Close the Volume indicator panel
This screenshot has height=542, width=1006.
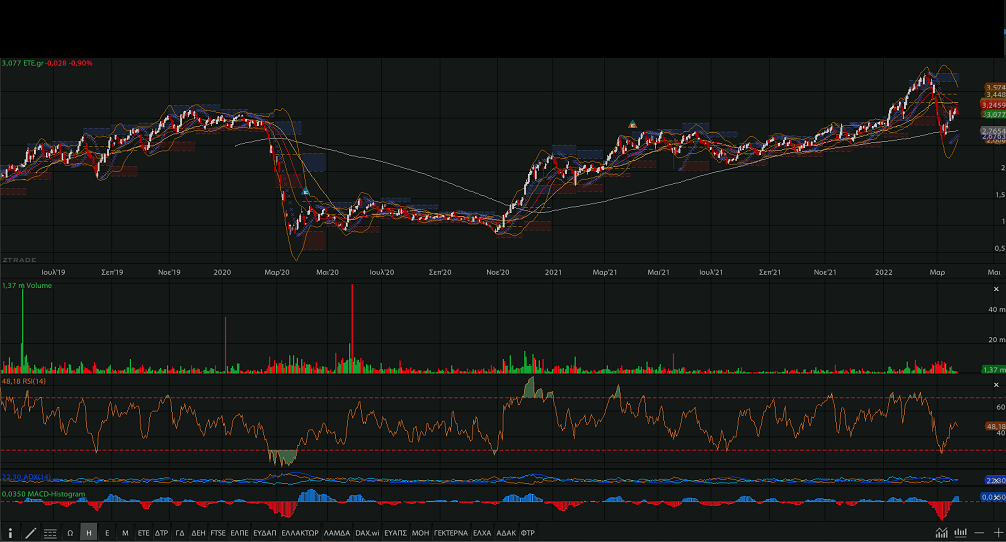pos(996,287)
